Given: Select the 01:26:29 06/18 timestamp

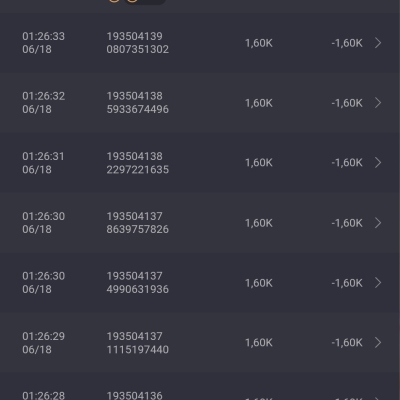Looking at the screenshot, I should click(x=44, y=343).
